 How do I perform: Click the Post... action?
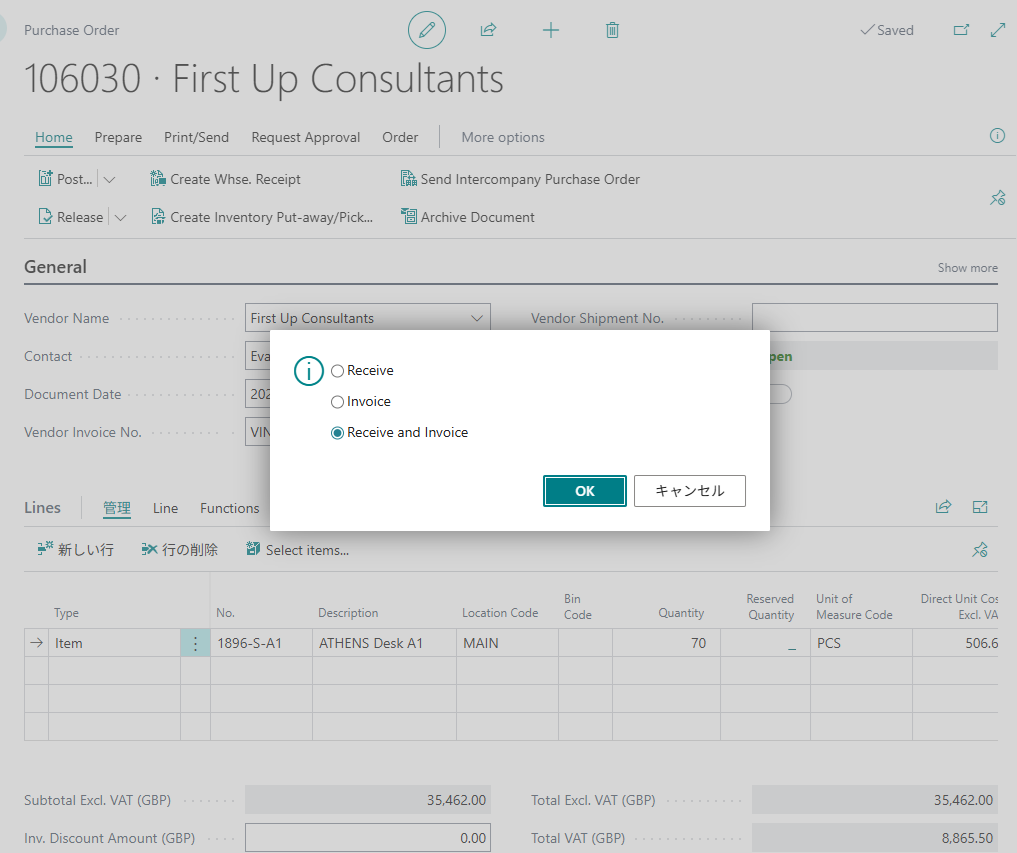pos(65,179)
